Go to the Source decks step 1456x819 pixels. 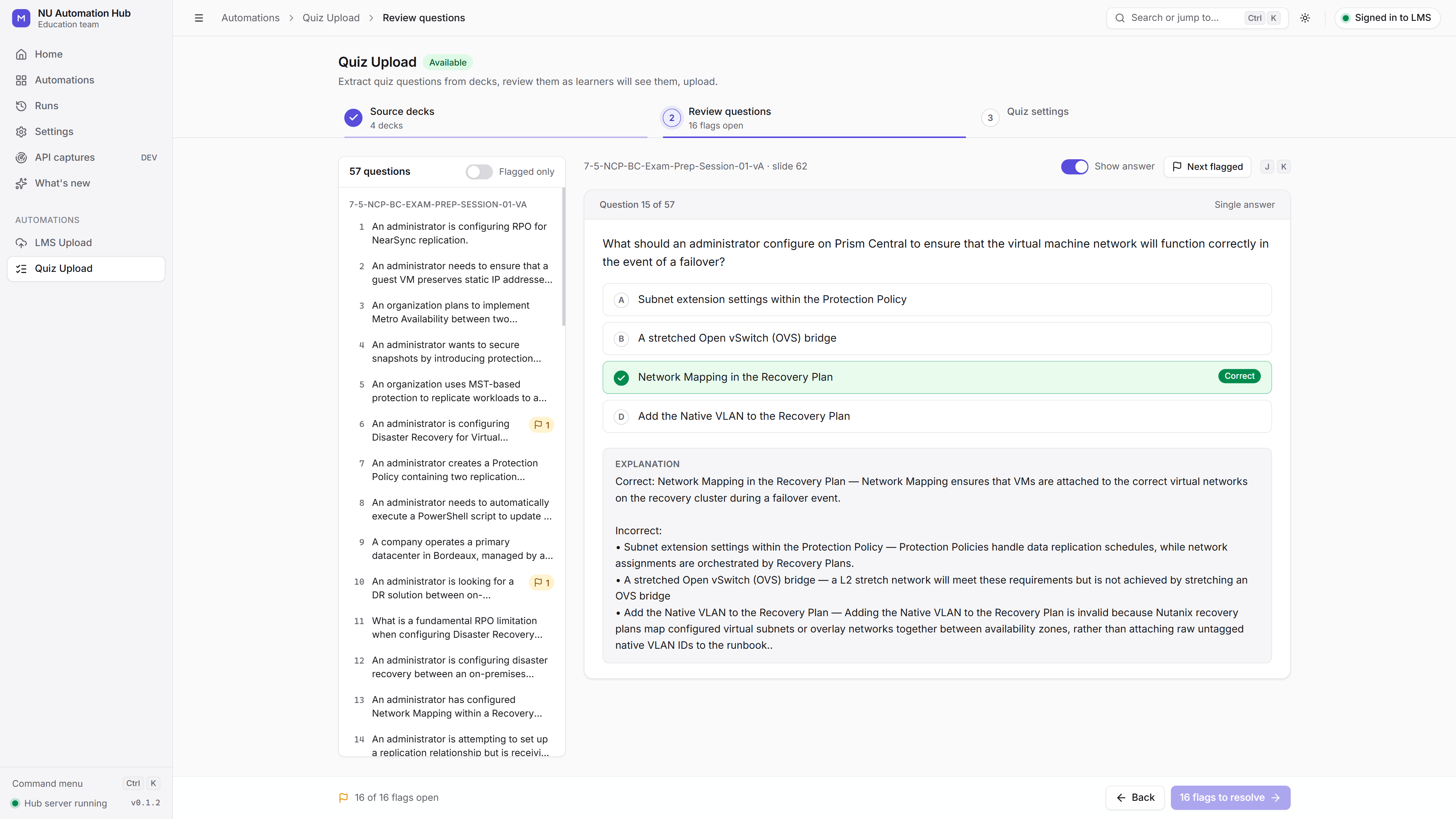(496, 118)
